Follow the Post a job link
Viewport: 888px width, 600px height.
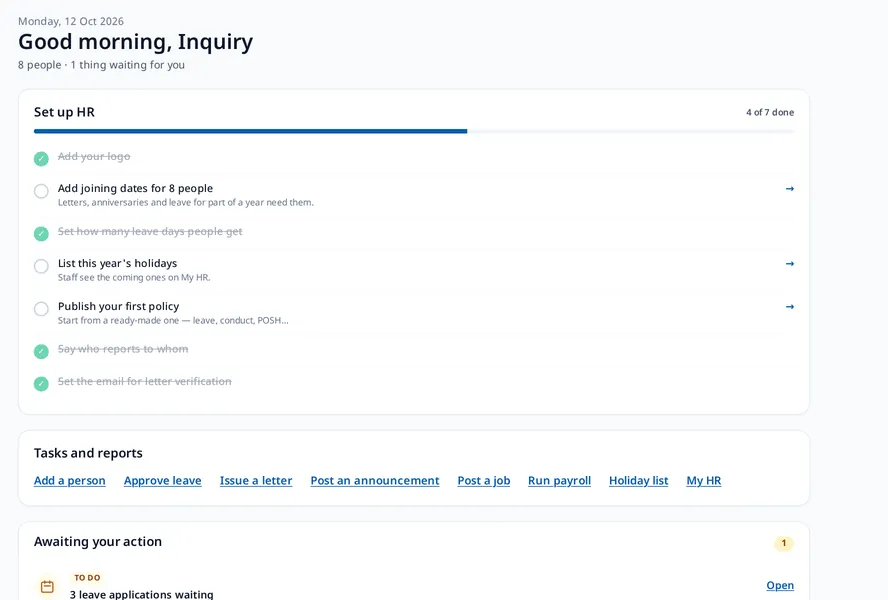pyautogui.click(x=484, y=480)
